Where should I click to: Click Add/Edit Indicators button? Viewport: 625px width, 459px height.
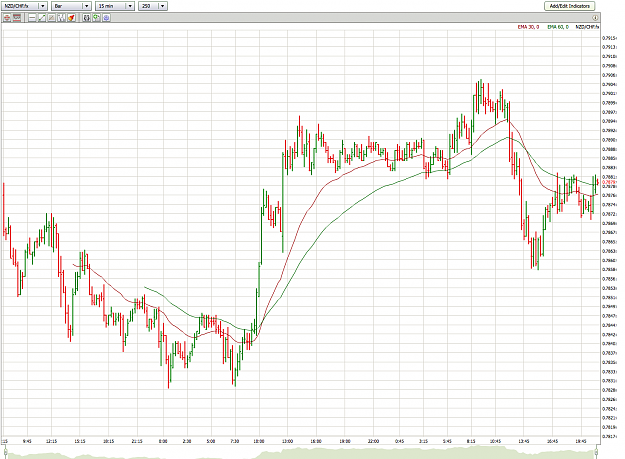pyautogui.click(x=569, y=6)
